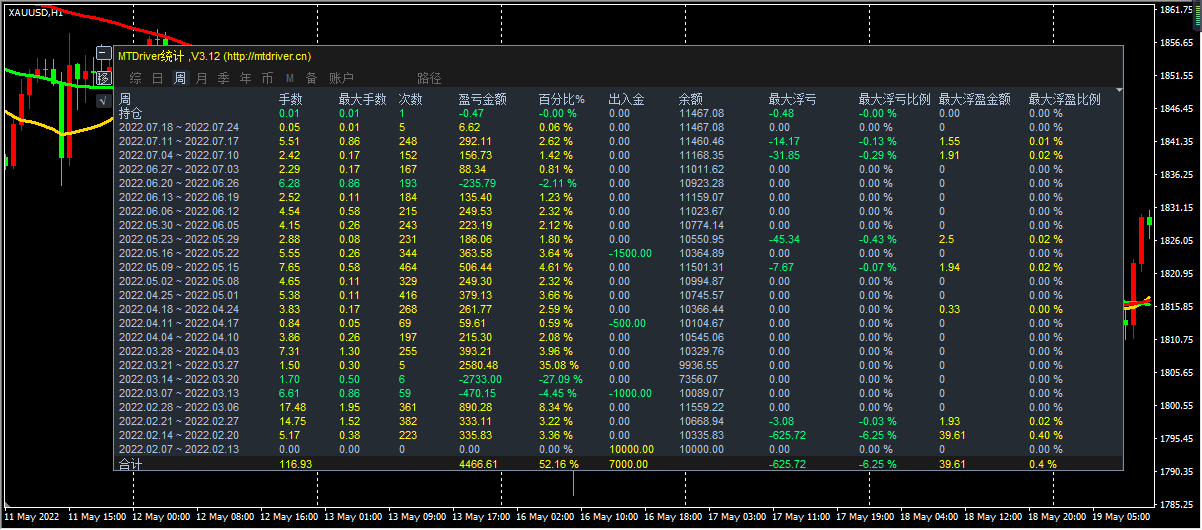Select the 周 weekly tab
Viewport: 1202px width, 530px height.
pos(179,78)
